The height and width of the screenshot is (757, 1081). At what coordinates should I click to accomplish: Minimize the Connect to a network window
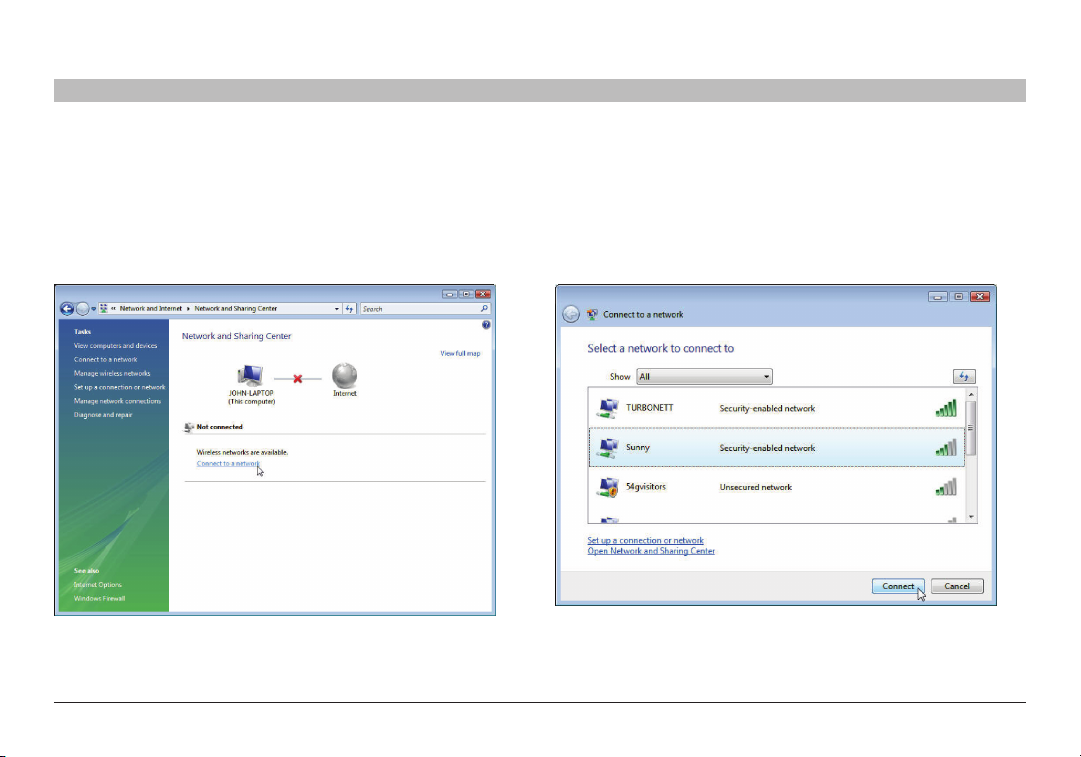[938, 296]
